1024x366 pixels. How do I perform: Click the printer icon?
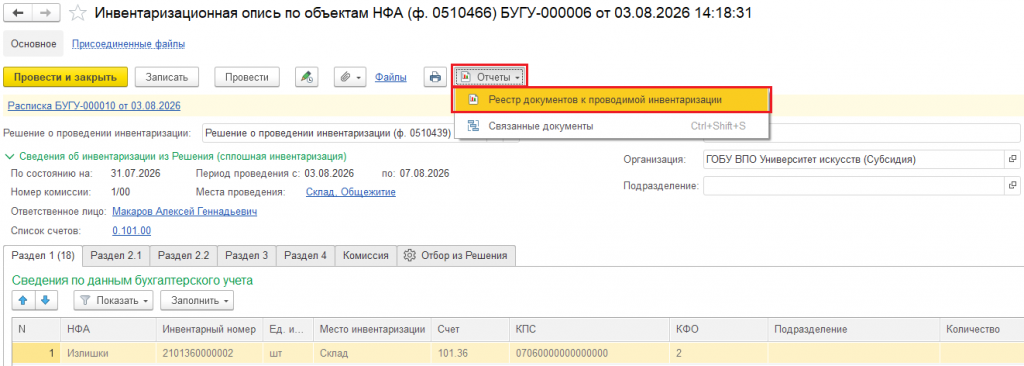(x=435, y=77)
